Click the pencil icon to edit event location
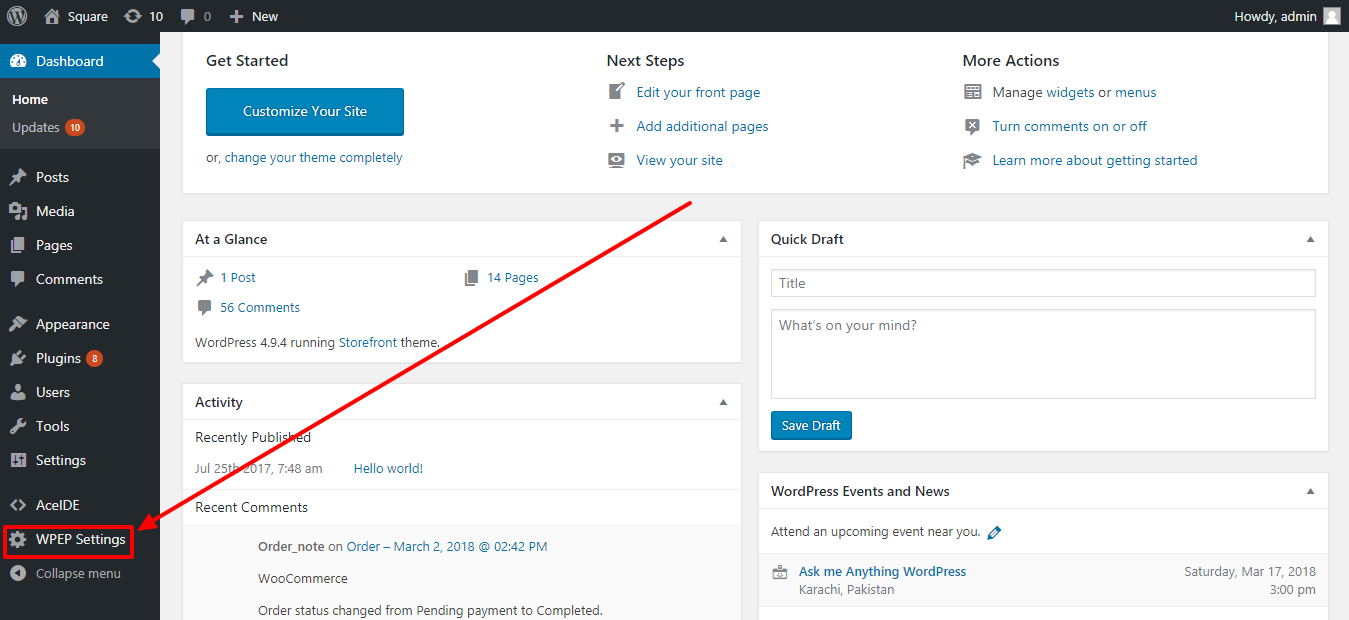The image size is (1349, 620). [x=994, y=533]
